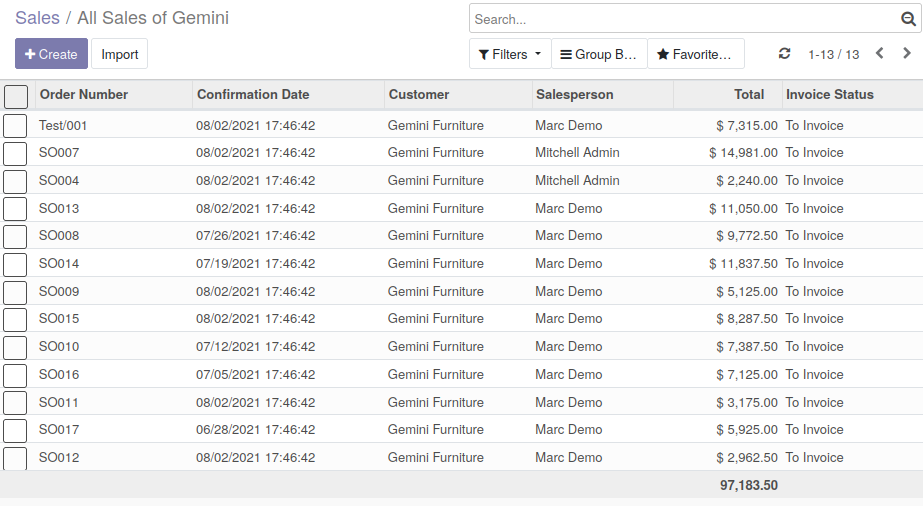Tick the checkbox beside SO014
This screenshot has height=506, width=923.
click(x=15, y=264)
